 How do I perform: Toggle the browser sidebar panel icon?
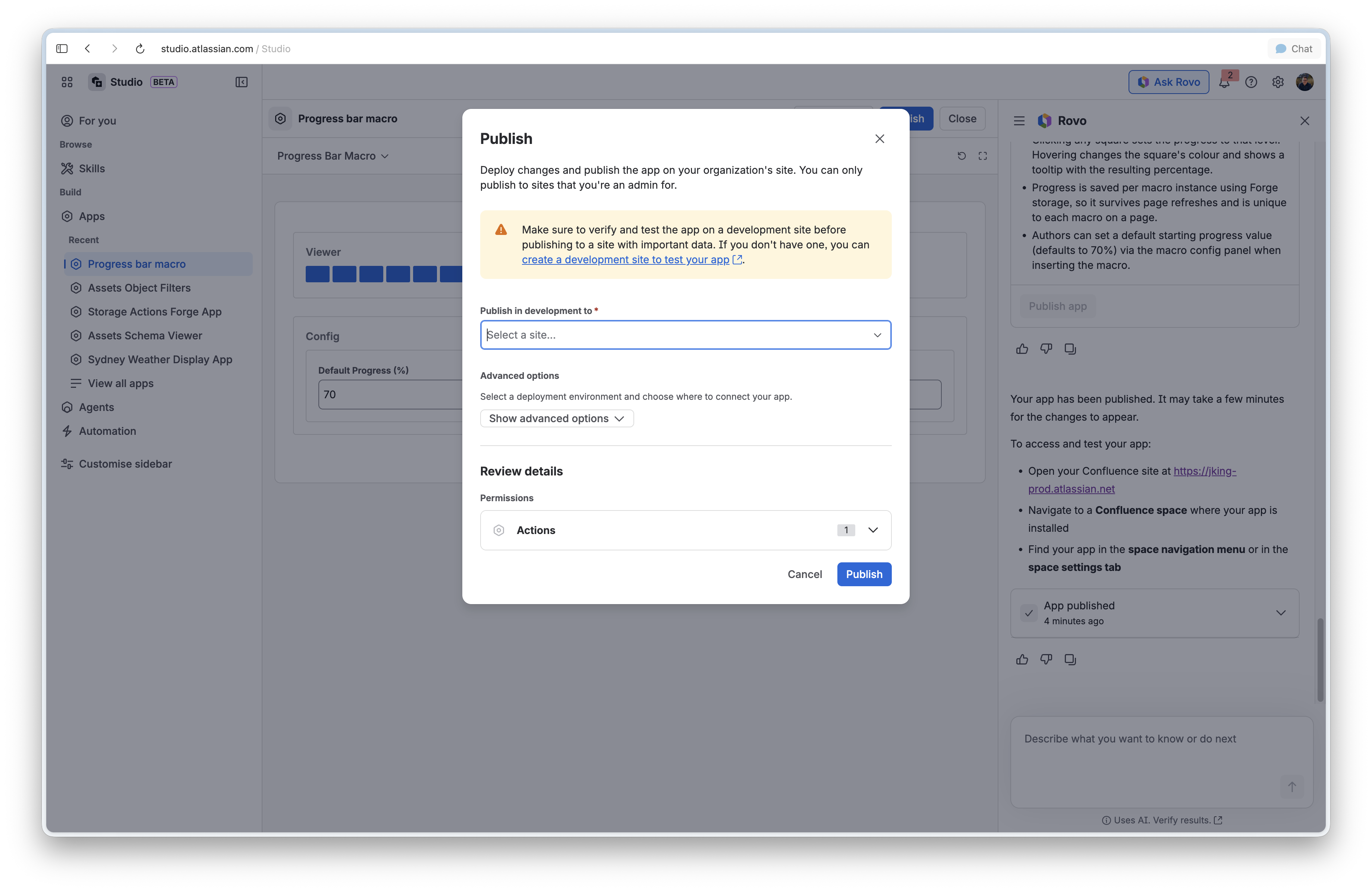coord(62,49)
